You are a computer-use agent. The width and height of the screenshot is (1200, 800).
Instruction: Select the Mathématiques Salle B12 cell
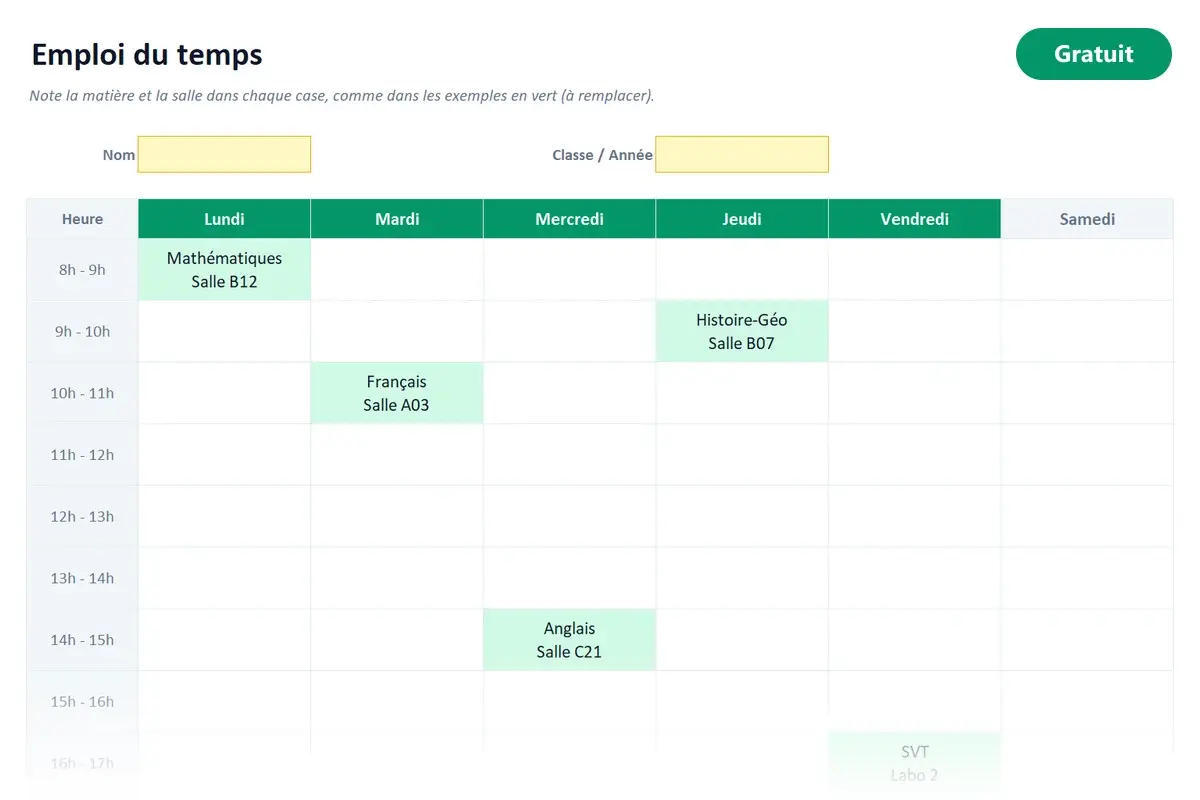pos(224,270)
